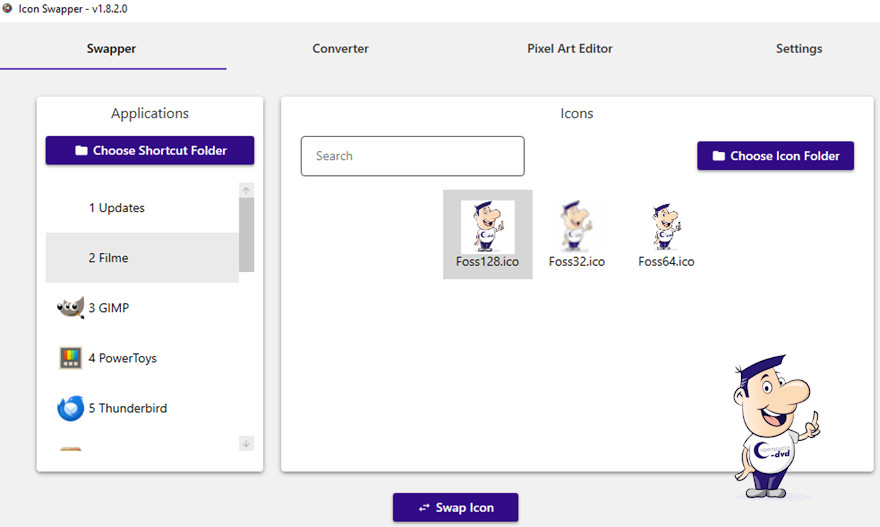Select the Foss128.ico icon thumbnail
880x527 pixels.
[487, 227]
